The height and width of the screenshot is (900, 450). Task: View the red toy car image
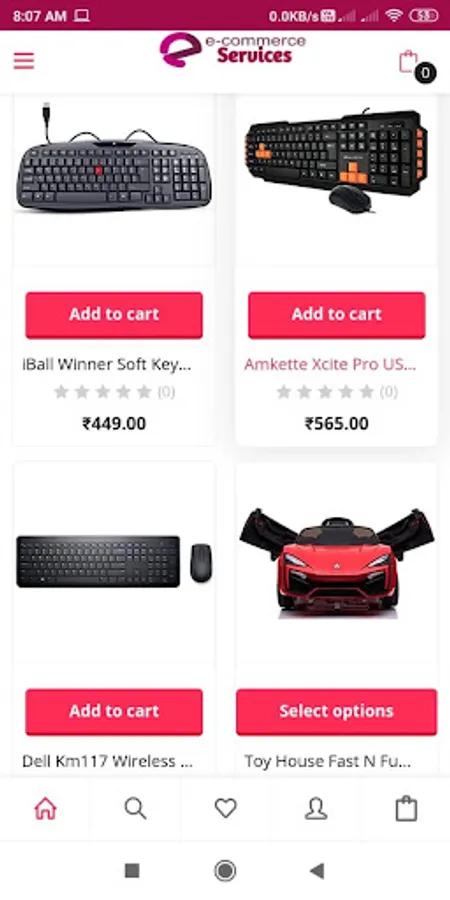point(336,562)
